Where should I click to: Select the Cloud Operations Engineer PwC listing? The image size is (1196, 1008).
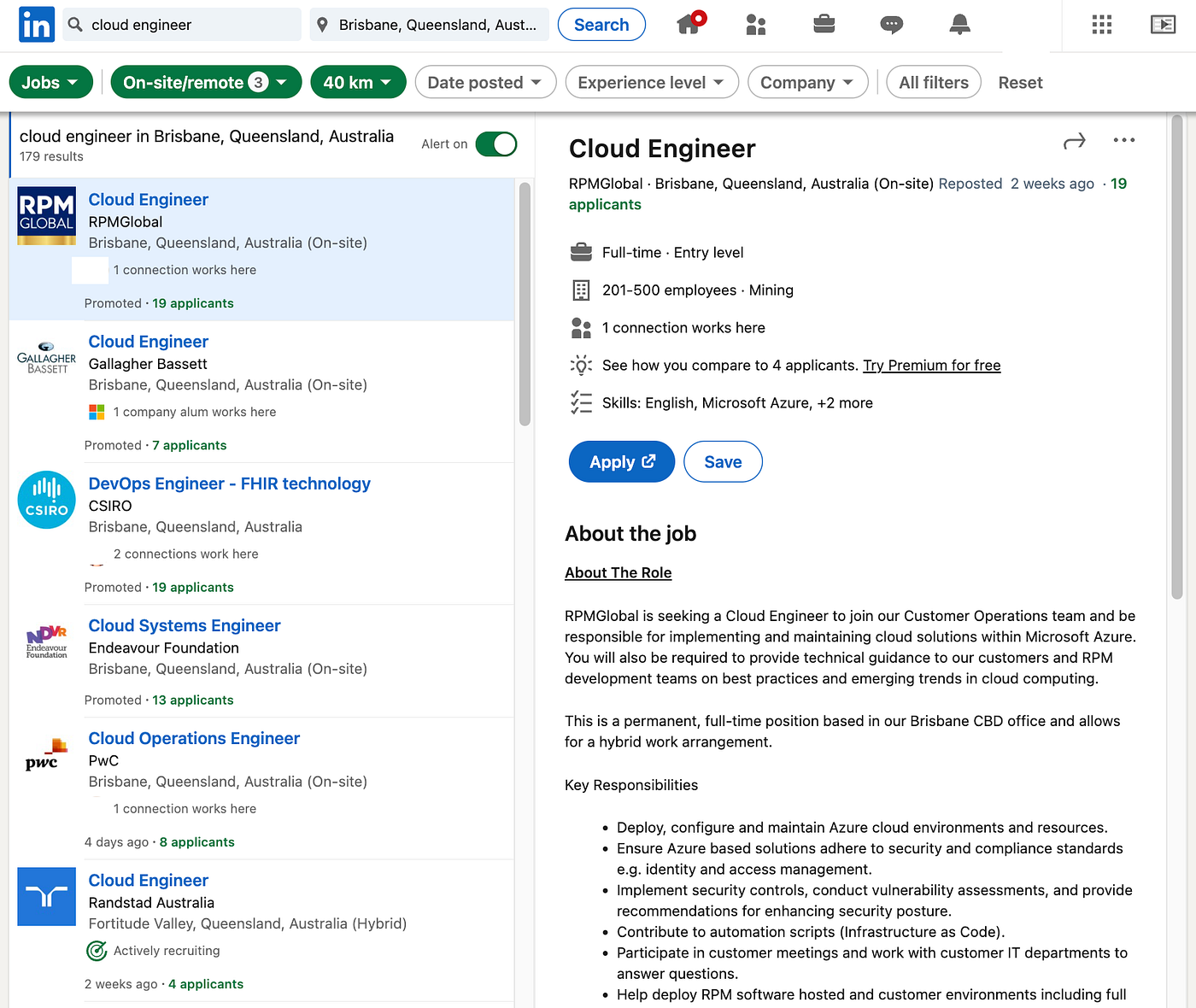click(194, 738)
